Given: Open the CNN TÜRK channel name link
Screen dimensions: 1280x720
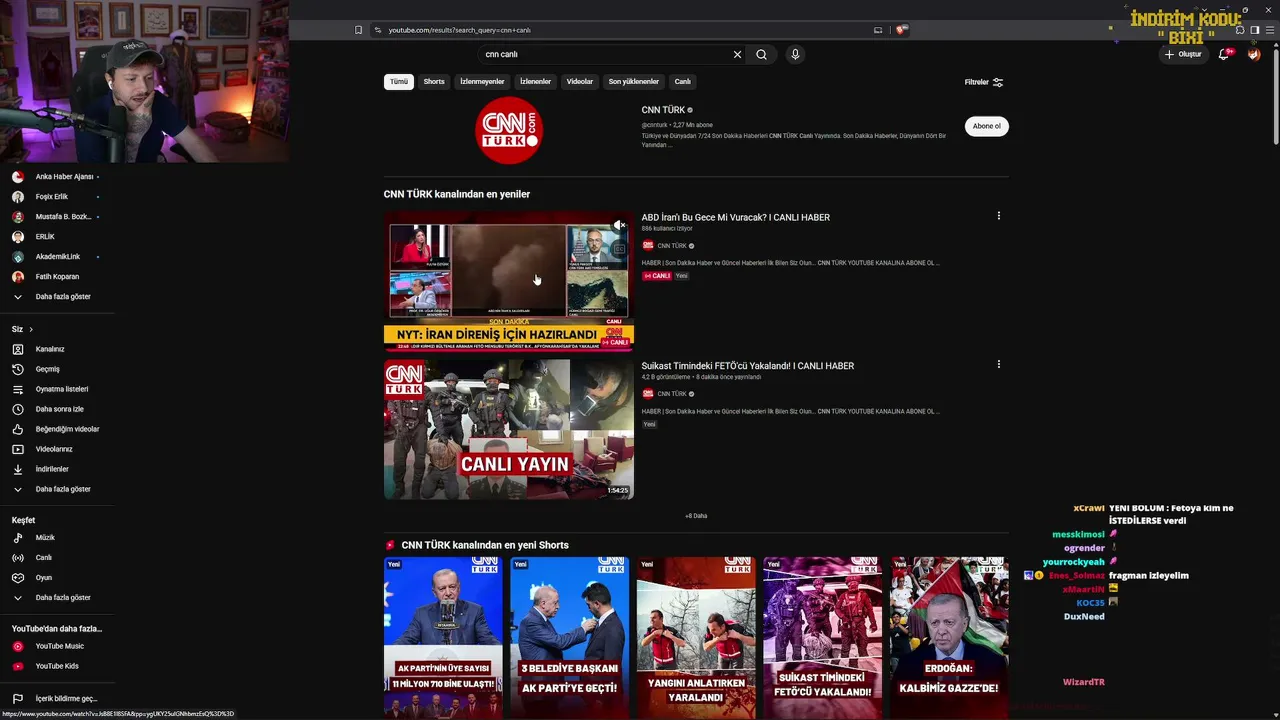Looking at the screenshot, I should click(x=663, y=110).
